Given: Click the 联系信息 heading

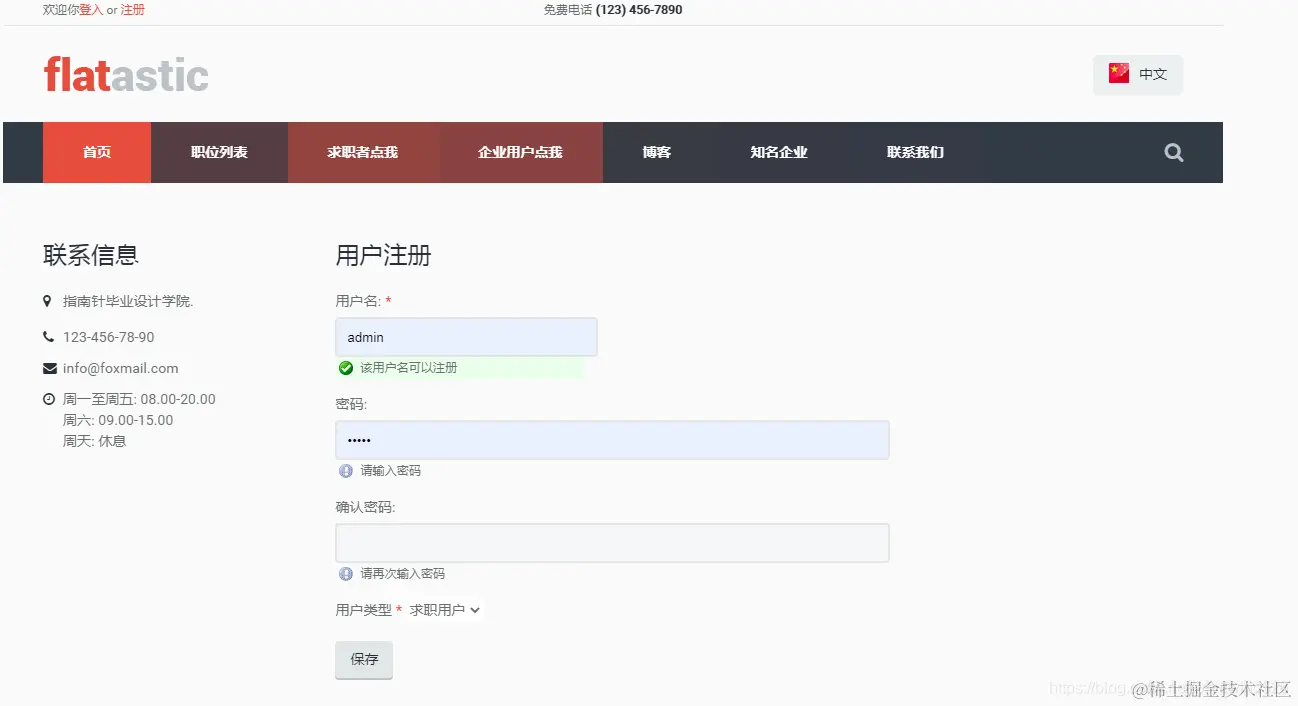Looking at the screenshot, I should click(91, 255).
